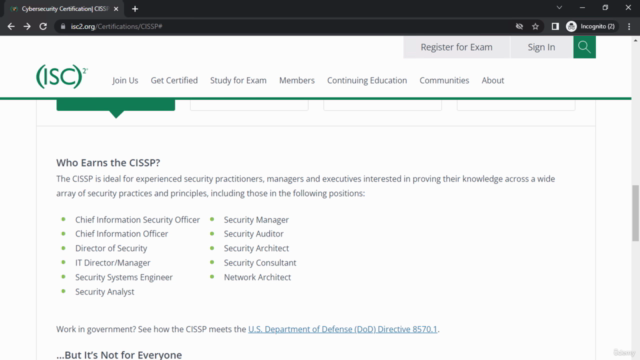Select the Cybersecurity Certification browser tab
640x360 pixels.
[64, 9]
